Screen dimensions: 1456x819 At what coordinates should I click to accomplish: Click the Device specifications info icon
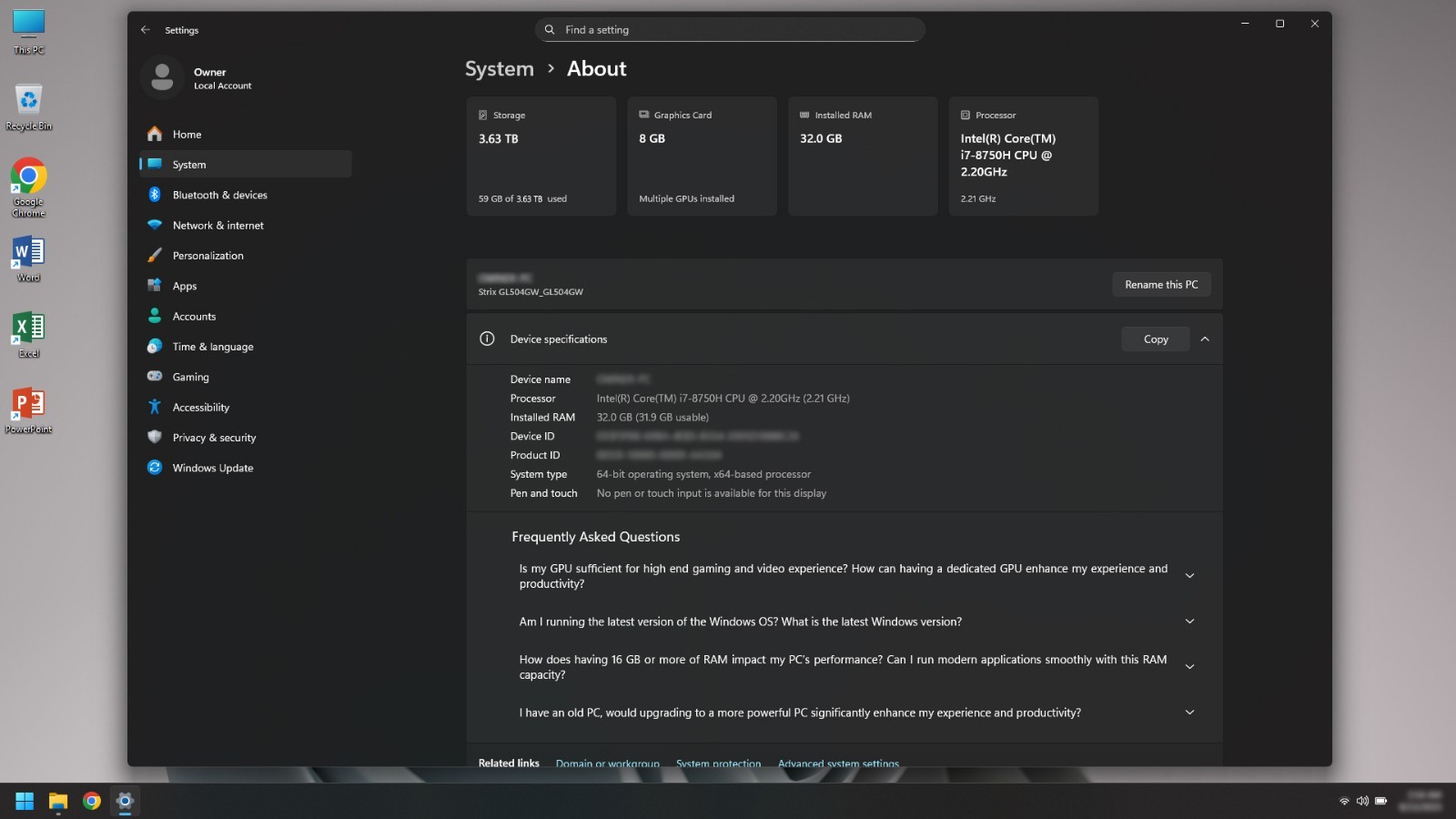487,339
